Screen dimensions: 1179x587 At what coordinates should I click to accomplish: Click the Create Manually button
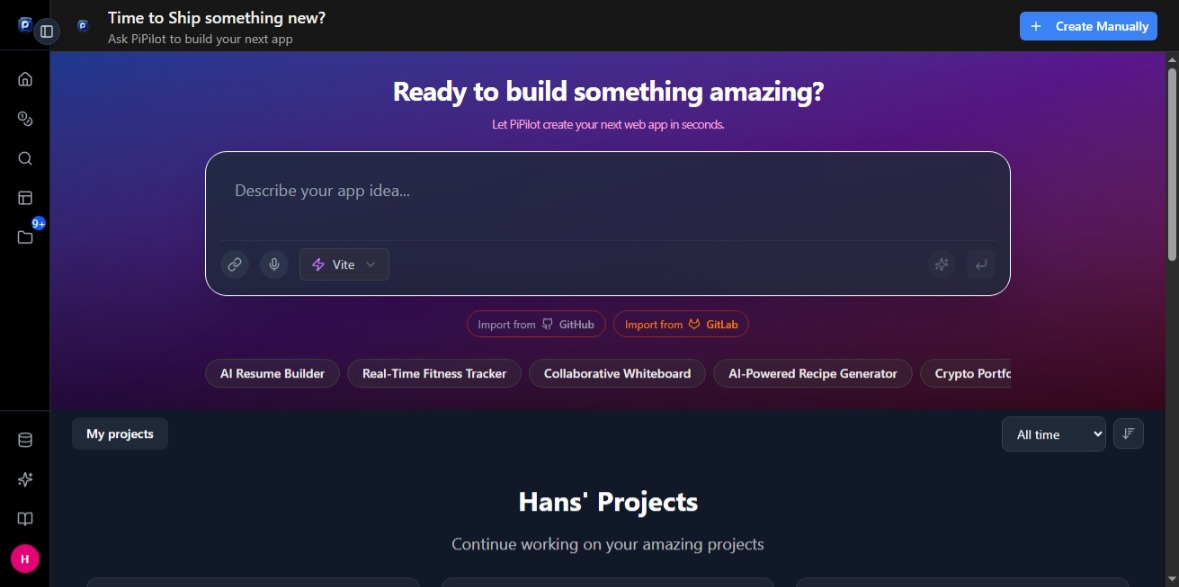click(1088, 25)
